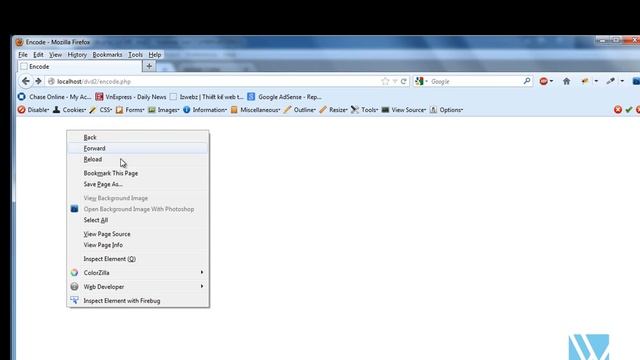Open VnExpress - Daily News bookmark
The height and width of the screenshot is (360, 640).
pyautogui.click(x=131, y=97)
